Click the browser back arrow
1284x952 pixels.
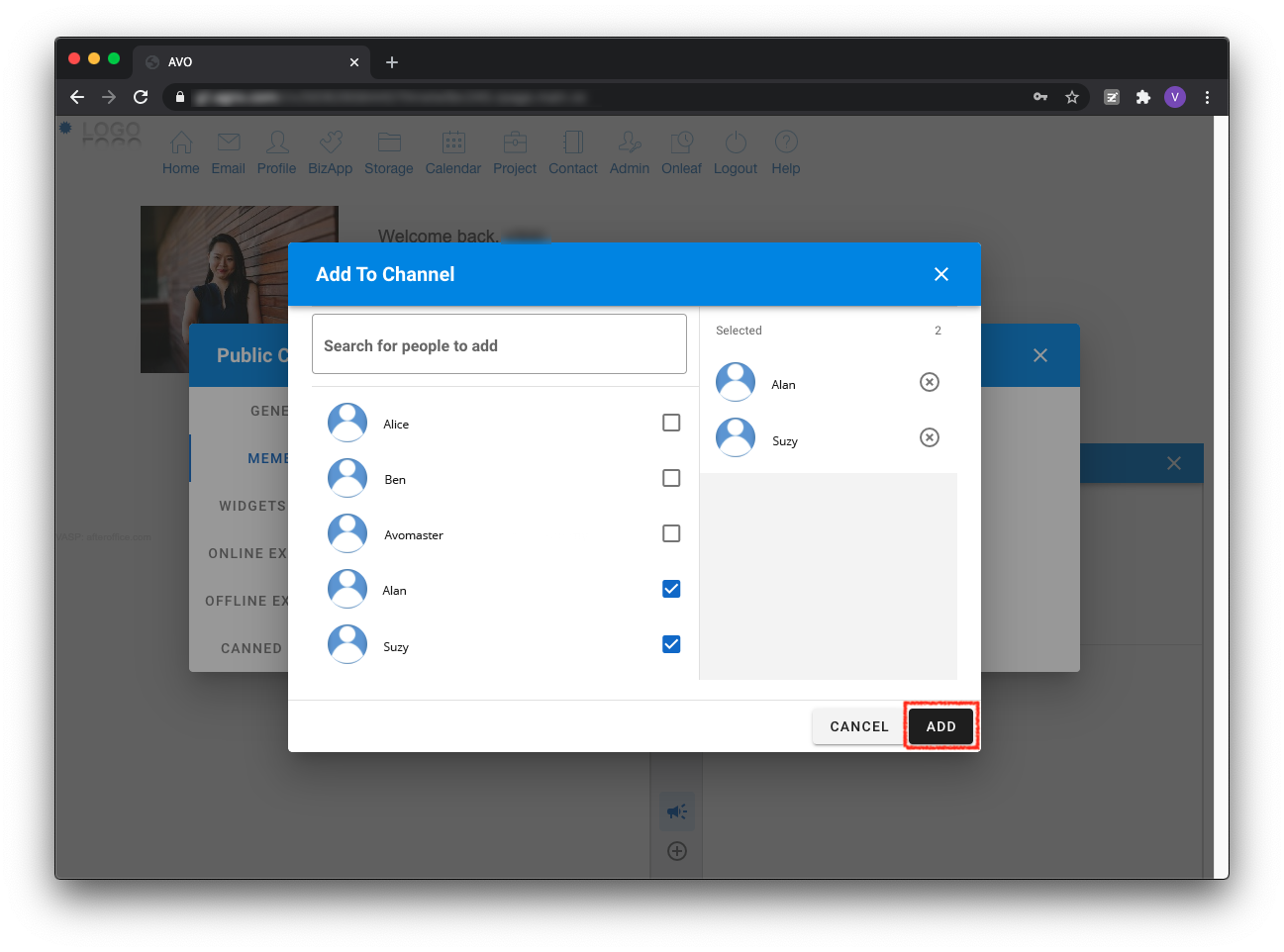pos(77,97)
